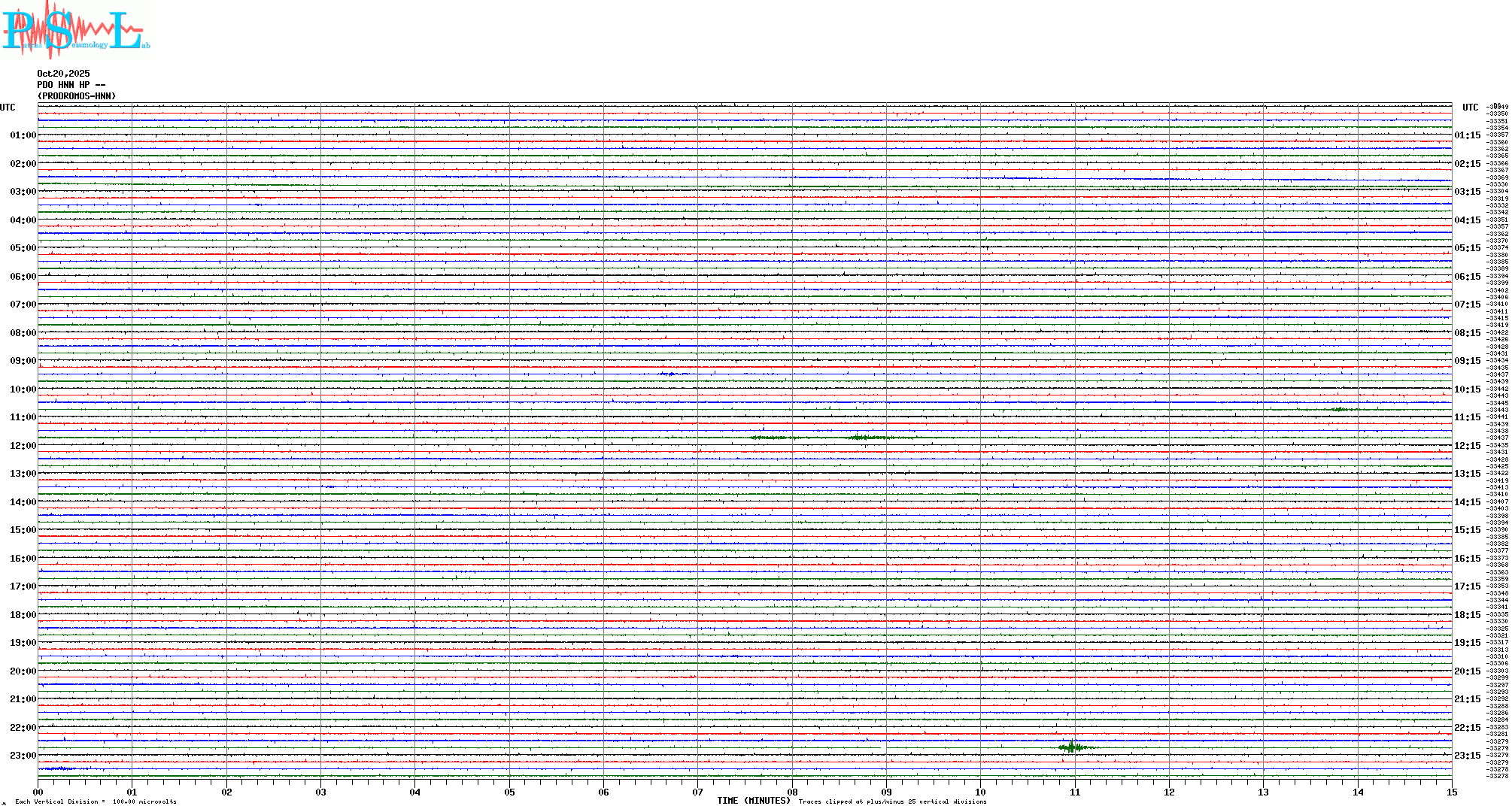Click the blue burst on the 09:15 trace

(x=669, y=374)
